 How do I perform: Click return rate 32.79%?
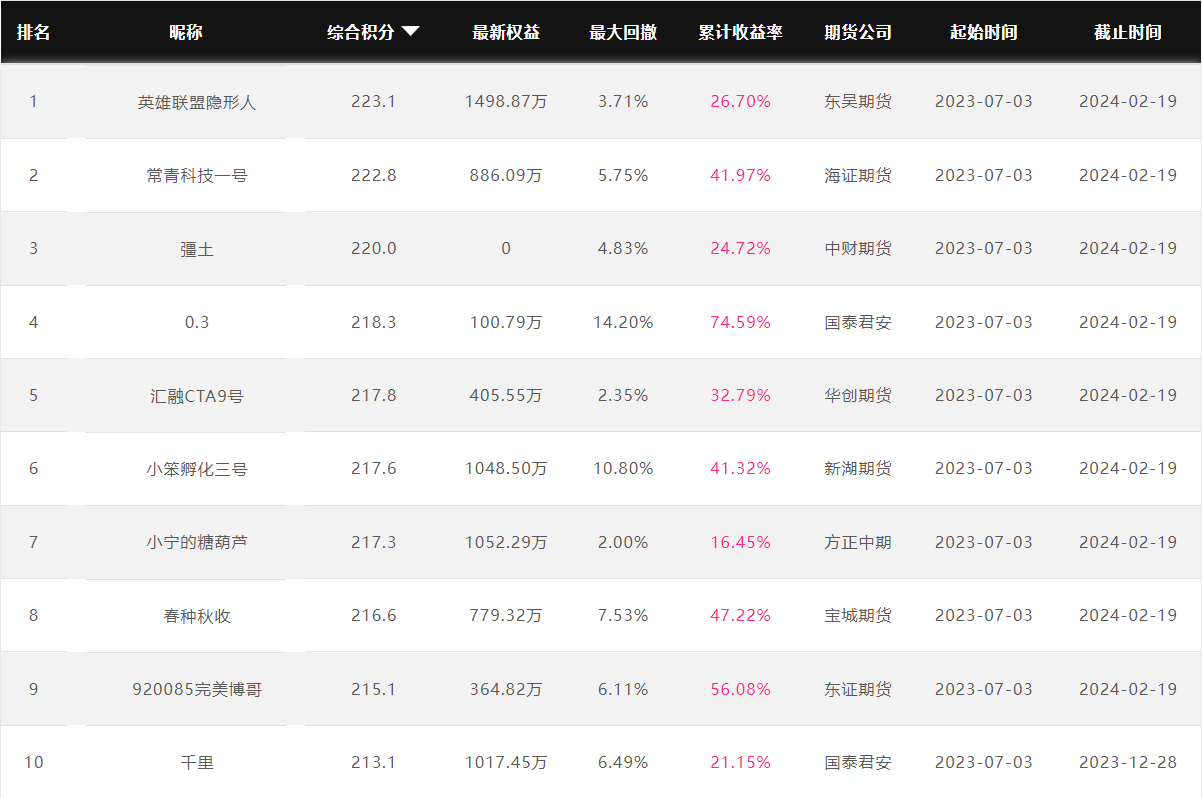coord(741,395)
